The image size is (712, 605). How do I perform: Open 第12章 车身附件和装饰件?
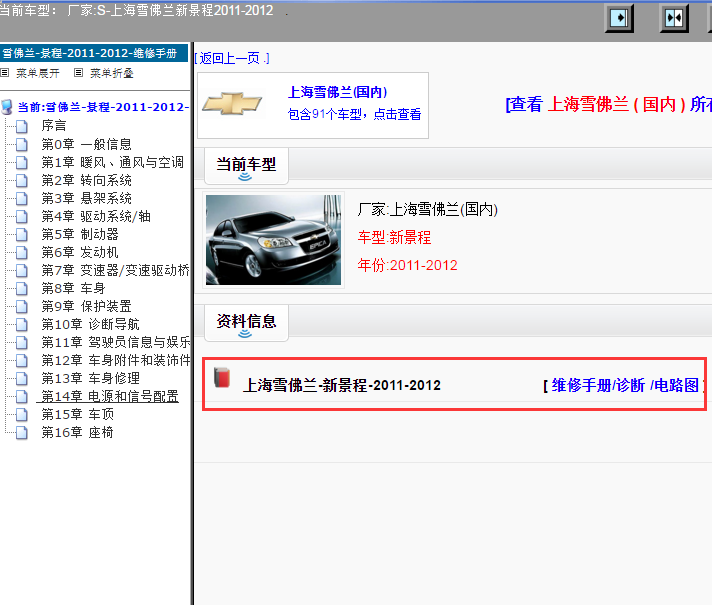coord(115,360)
